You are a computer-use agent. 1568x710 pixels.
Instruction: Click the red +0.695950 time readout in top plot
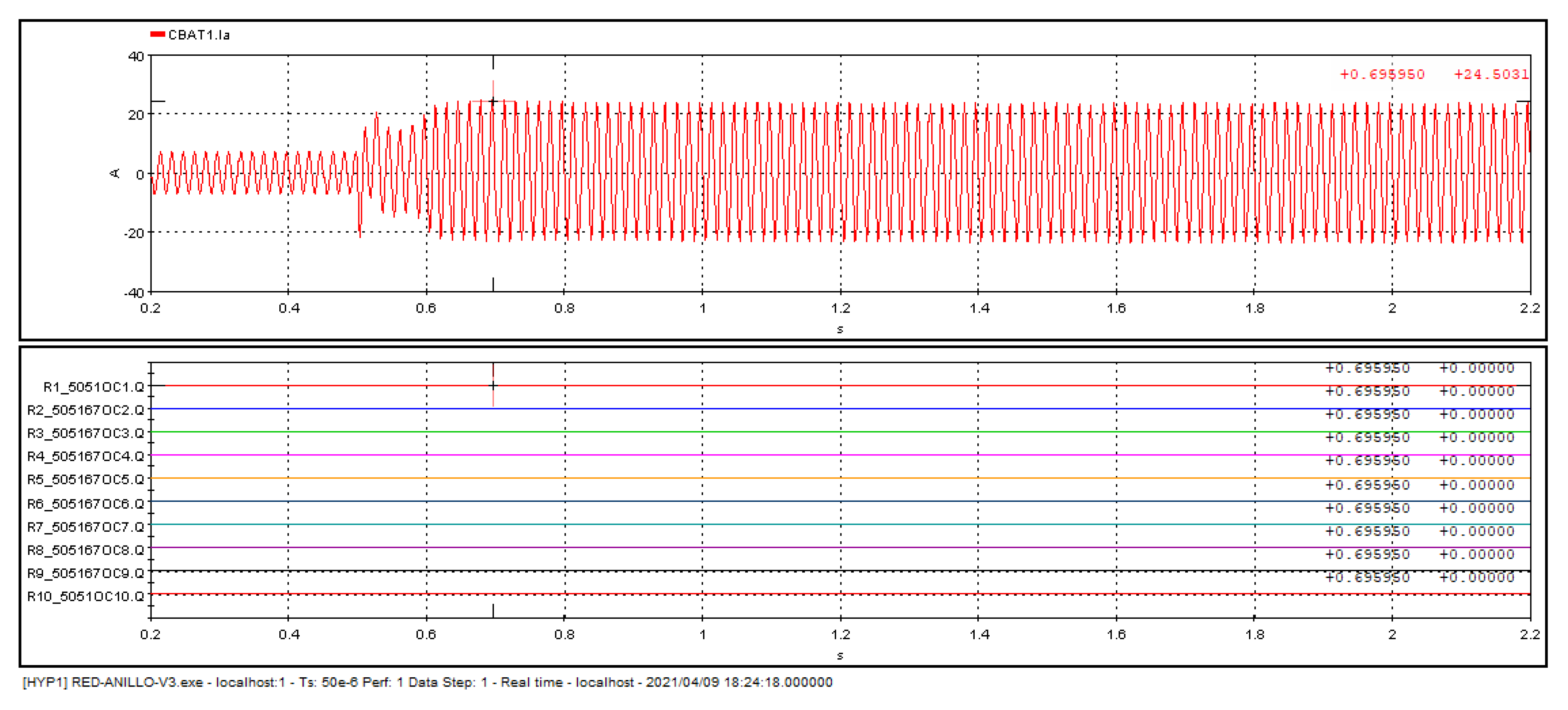coord(1382,74)
